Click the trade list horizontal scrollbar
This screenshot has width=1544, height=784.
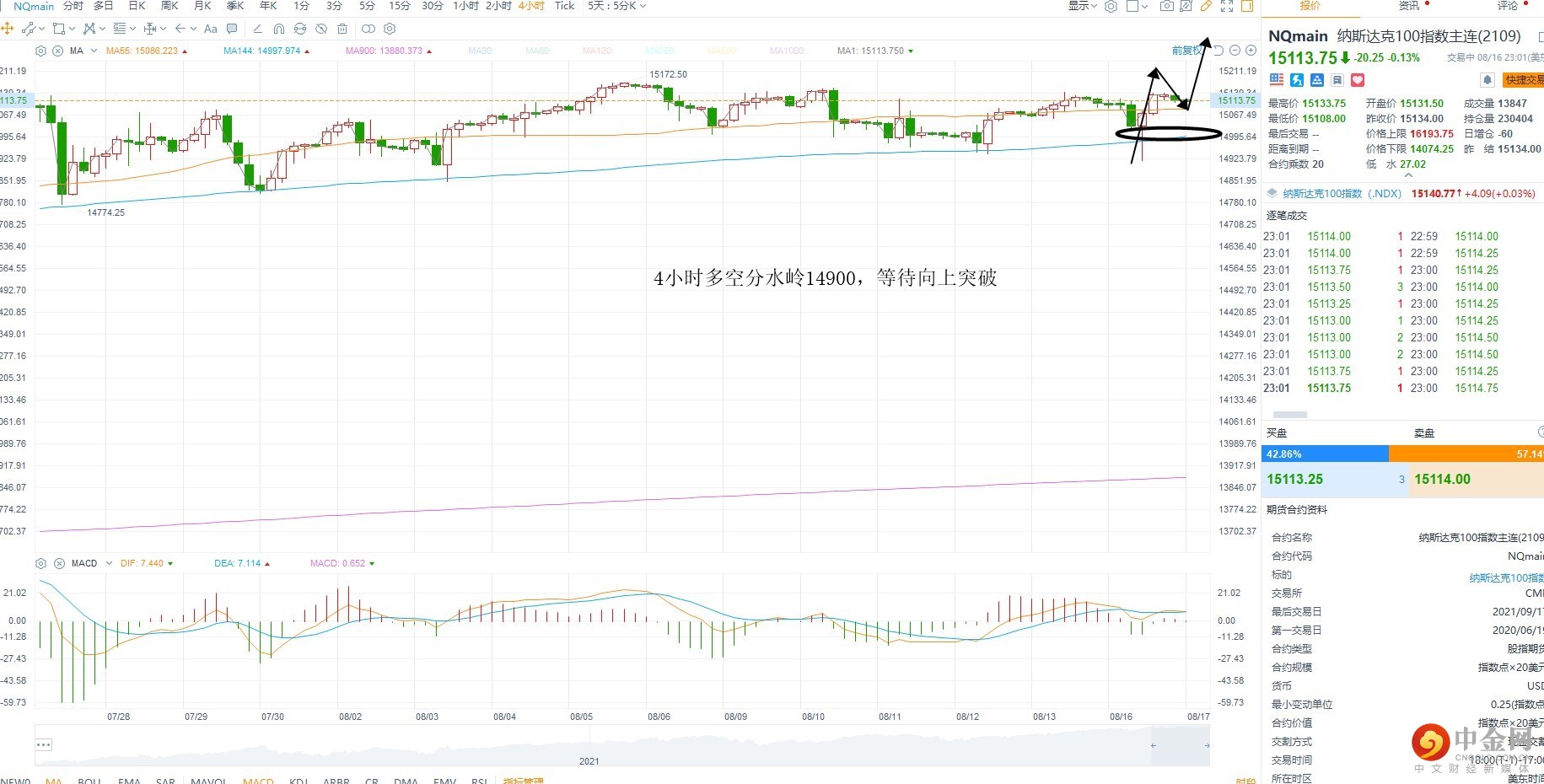[x=1289, y=415]
